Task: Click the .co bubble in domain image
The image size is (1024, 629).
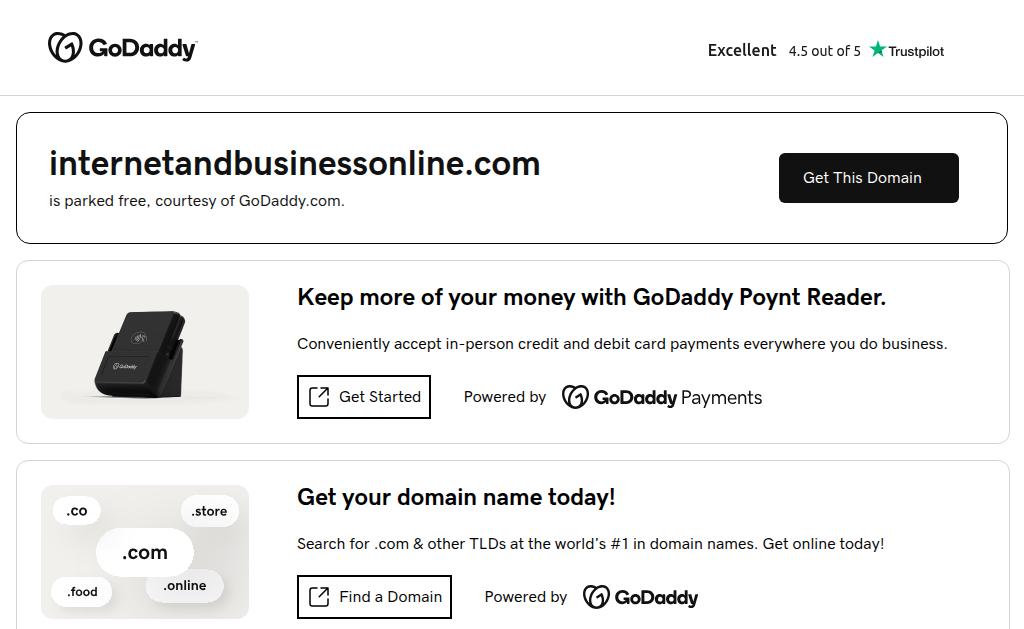Action: pos(77,511)
